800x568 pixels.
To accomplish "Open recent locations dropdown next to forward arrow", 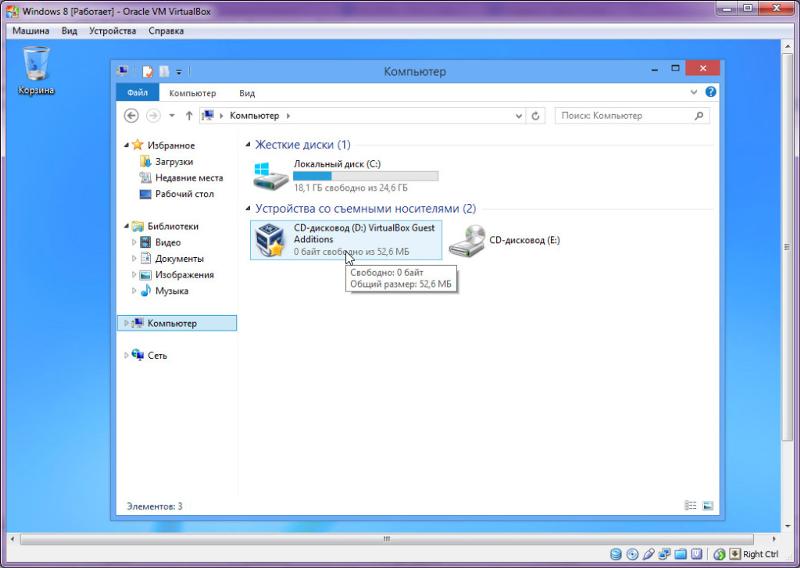I will (172, 116).
